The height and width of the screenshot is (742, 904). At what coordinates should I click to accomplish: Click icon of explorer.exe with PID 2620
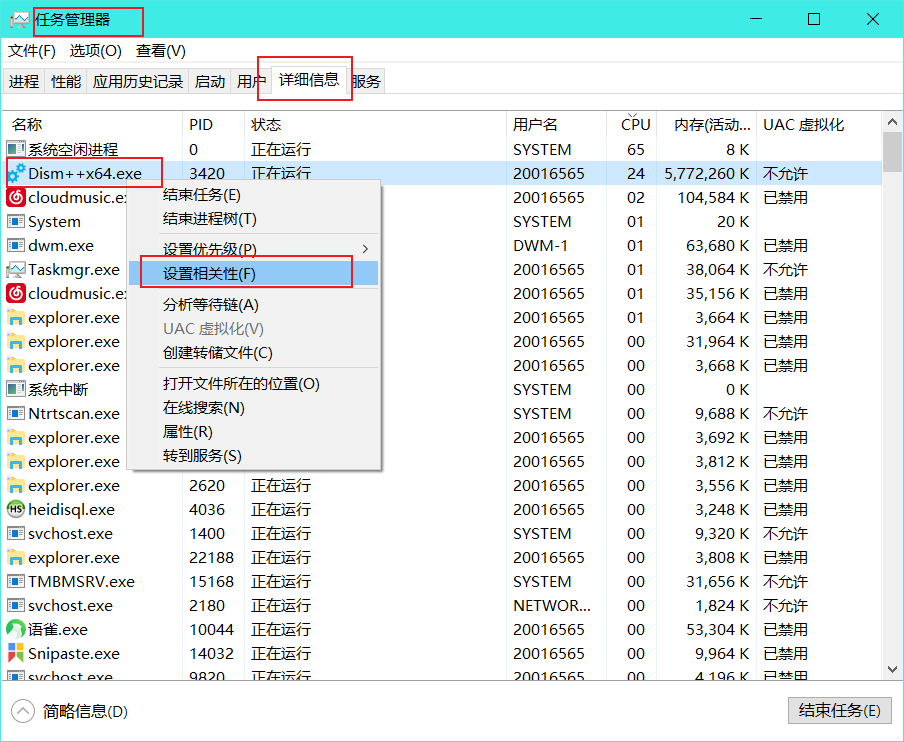click(x=16, y=486)
